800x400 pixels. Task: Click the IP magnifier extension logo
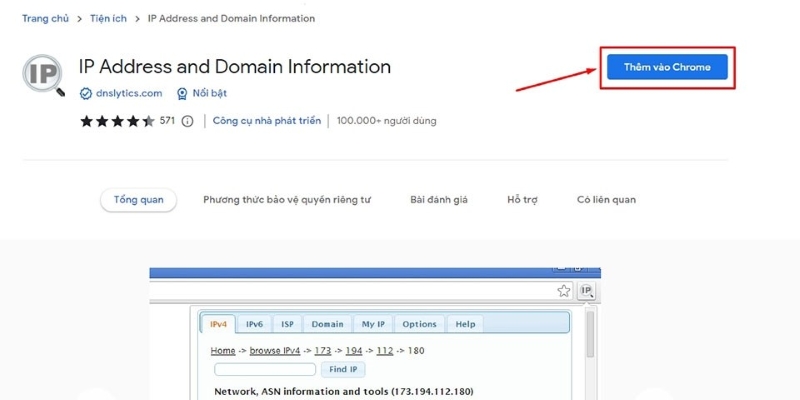[43, 76]
